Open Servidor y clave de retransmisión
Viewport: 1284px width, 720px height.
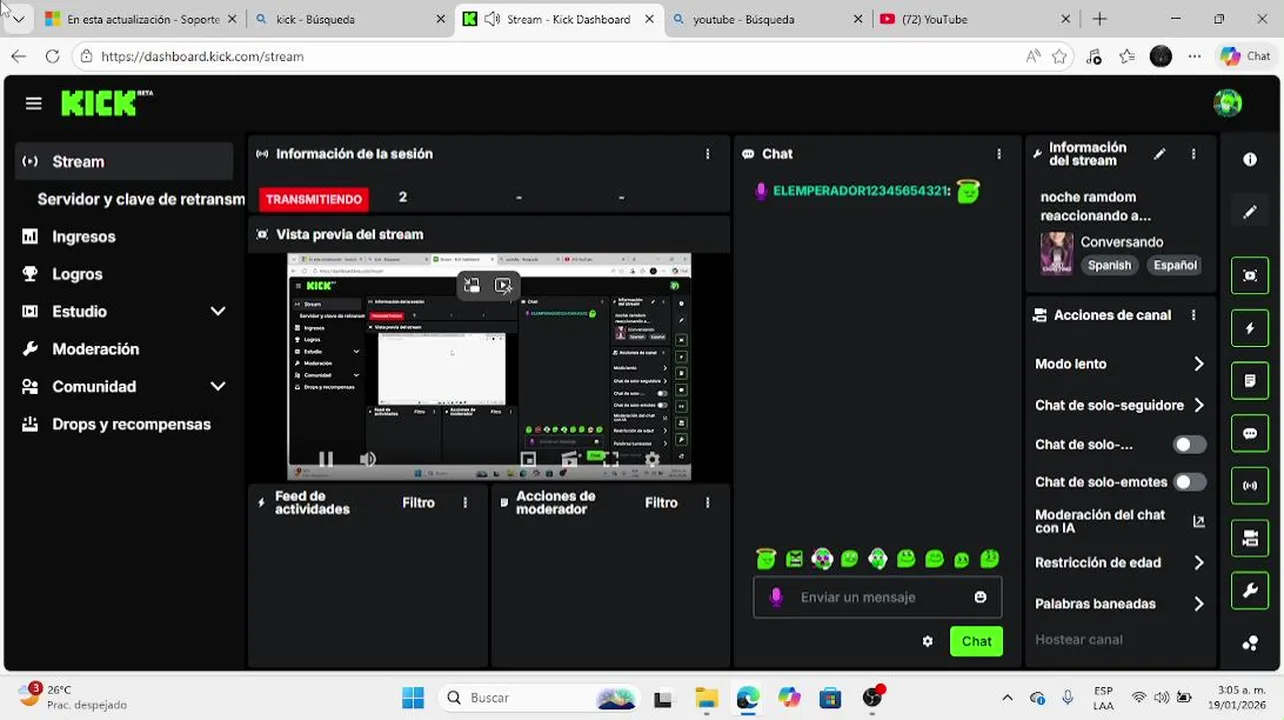[x=140, y=199]
